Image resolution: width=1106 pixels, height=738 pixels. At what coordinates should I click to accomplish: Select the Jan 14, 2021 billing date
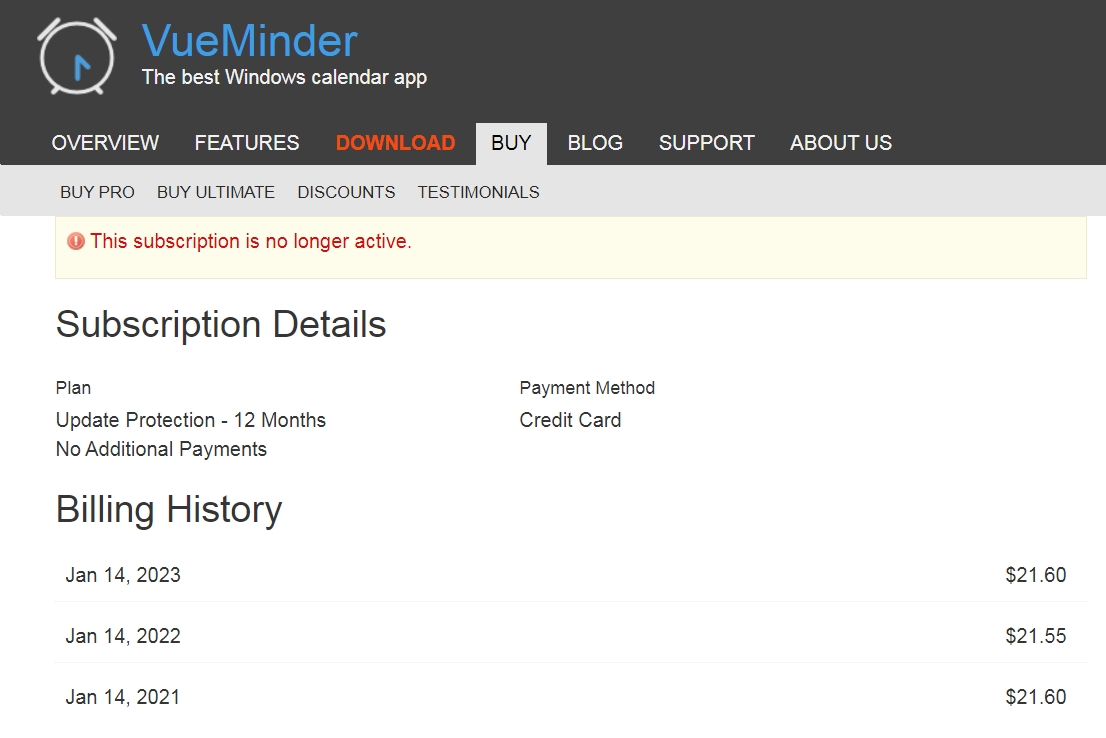pyautogui.click(x=123, y=697)
